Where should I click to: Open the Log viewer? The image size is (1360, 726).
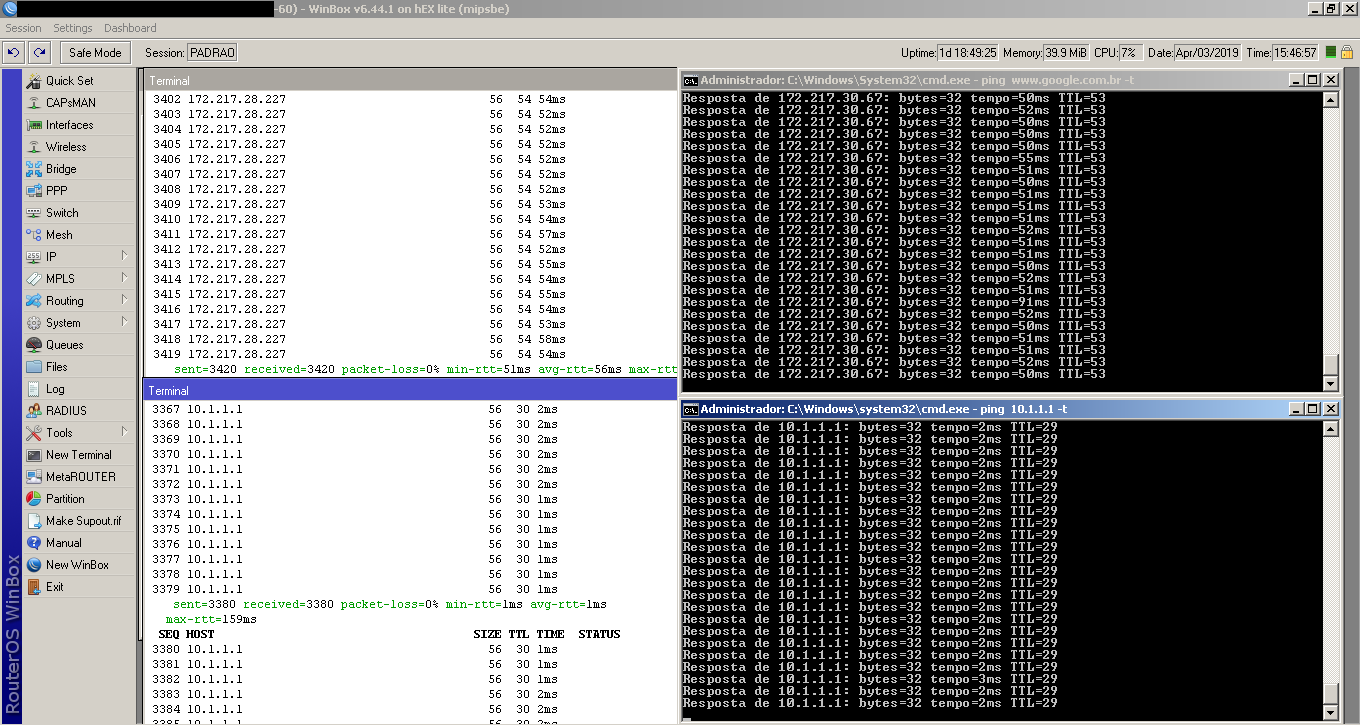(55, 389)
